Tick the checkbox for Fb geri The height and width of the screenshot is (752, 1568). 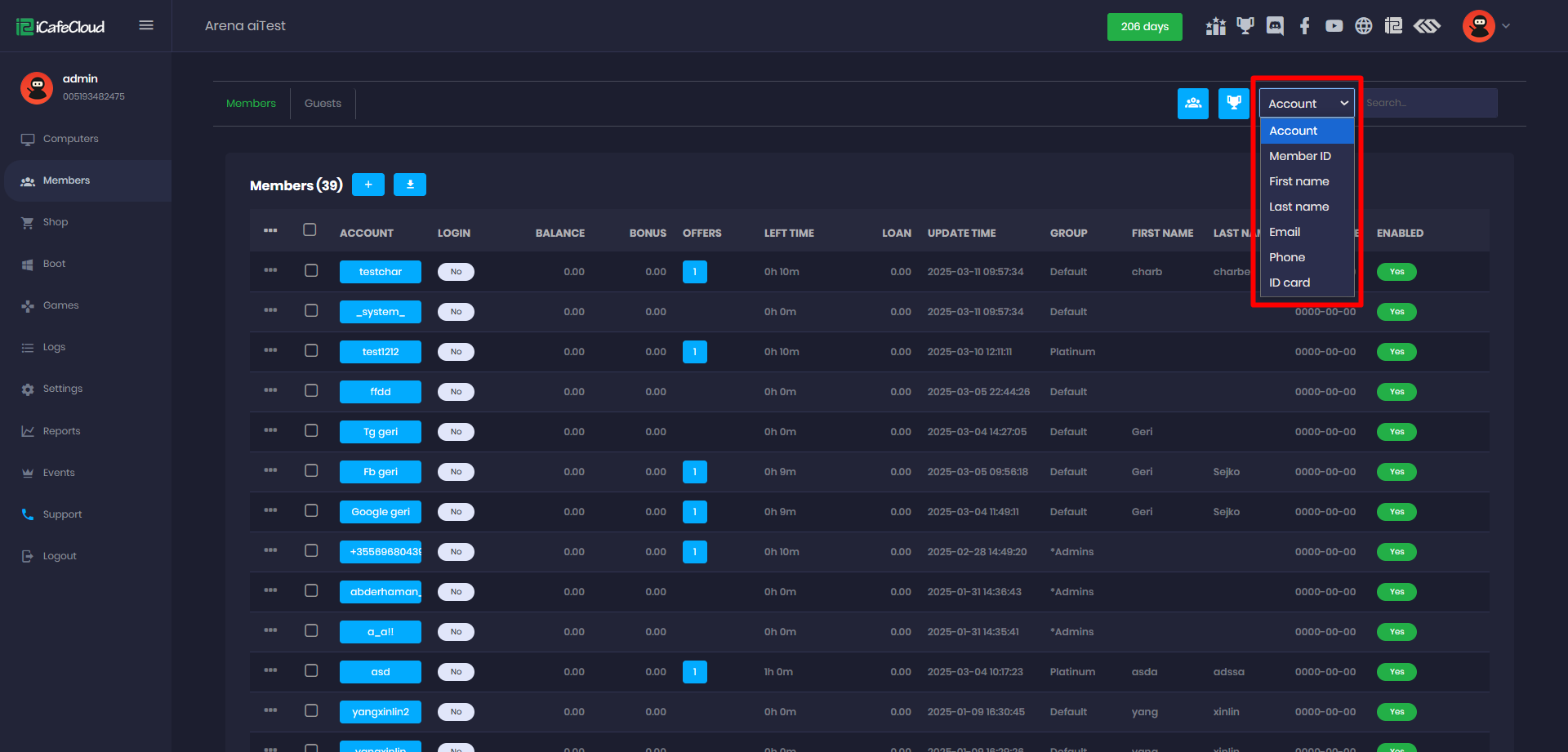[x=311, y=470]
